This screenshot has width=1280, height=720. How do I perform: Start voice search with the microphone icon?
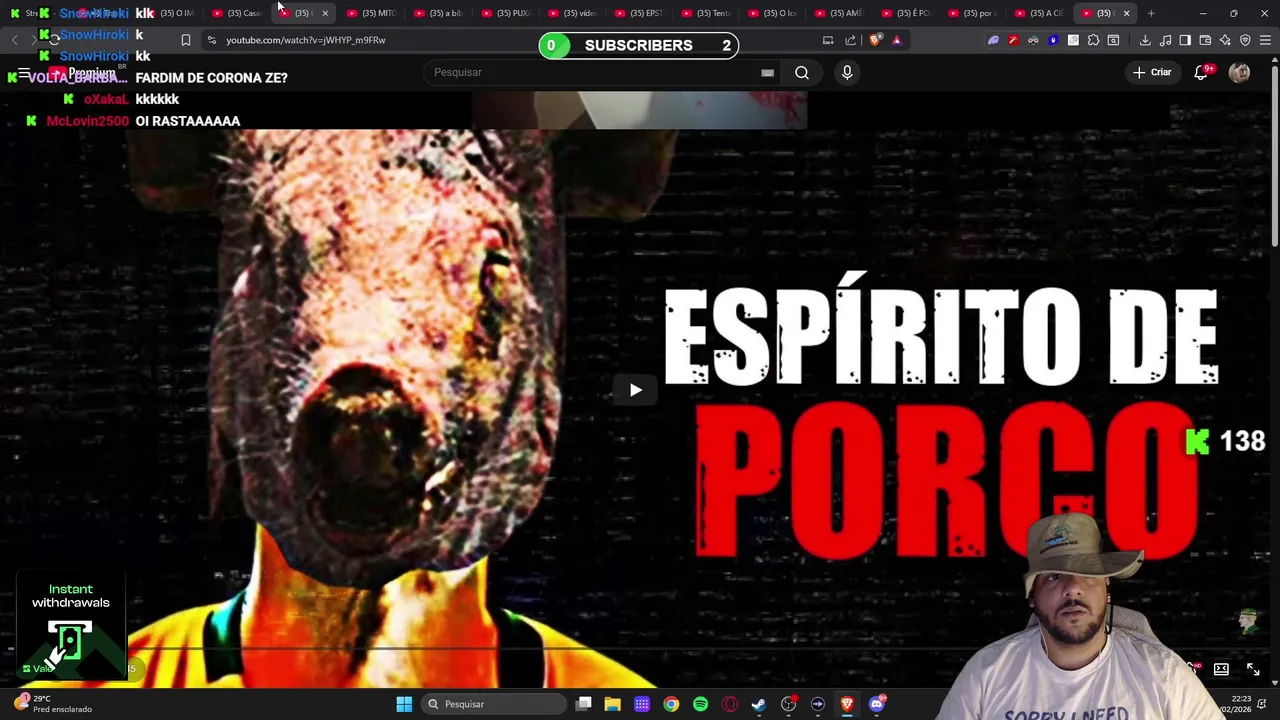tap(847, 72)
